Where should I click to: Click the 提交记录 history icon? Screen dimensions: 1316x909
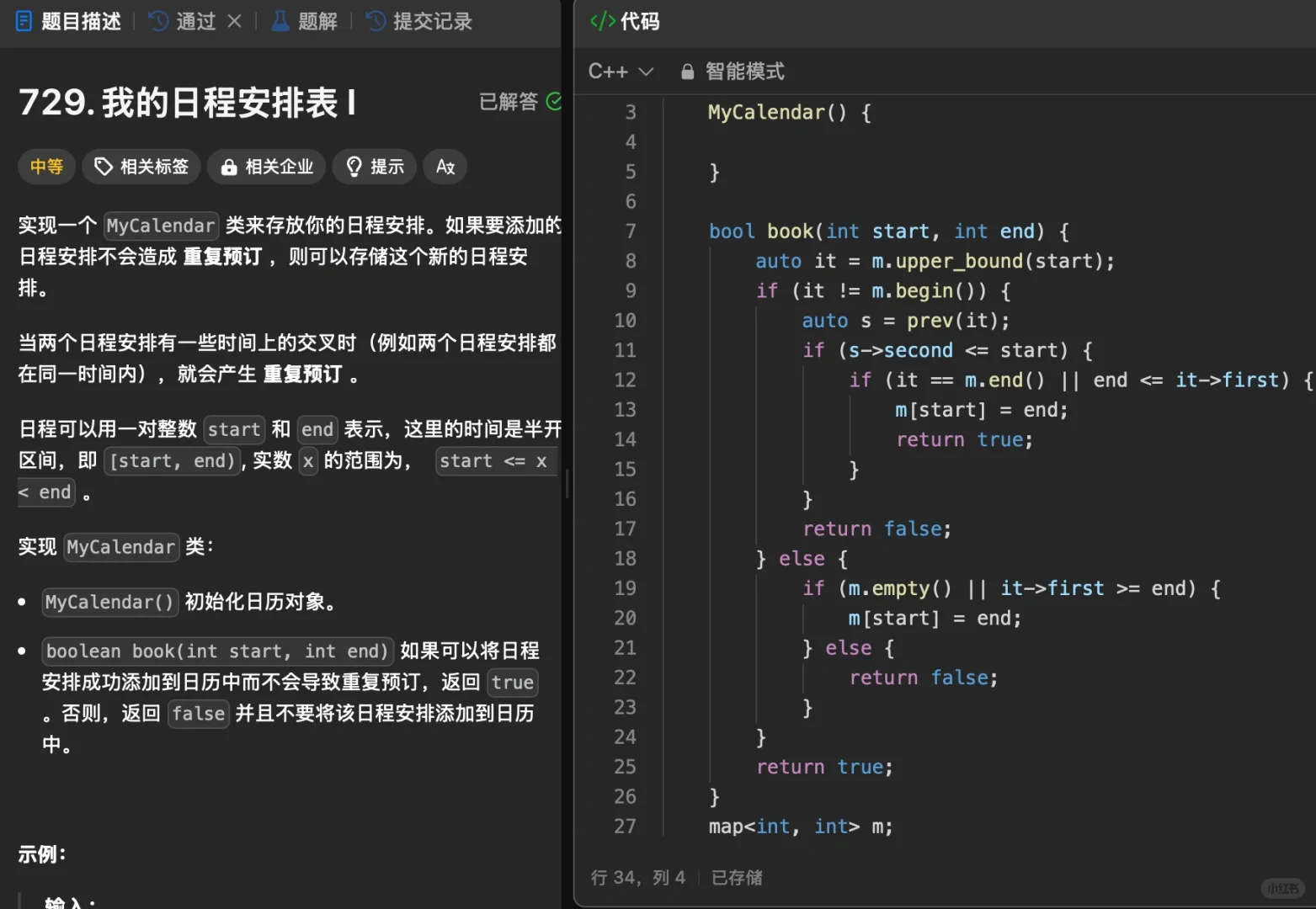[x=376, y=21]
